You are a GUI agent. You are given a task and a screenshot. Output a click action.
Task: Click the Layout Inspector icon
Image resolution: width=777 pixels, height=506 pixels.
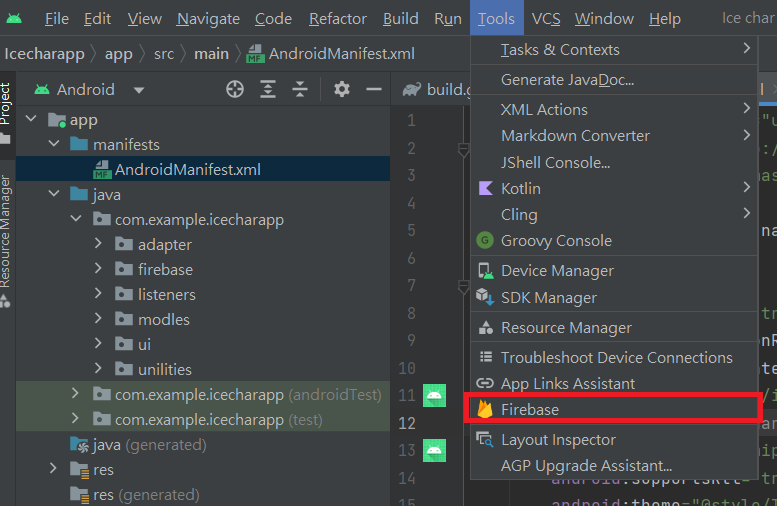coord(485,440)
